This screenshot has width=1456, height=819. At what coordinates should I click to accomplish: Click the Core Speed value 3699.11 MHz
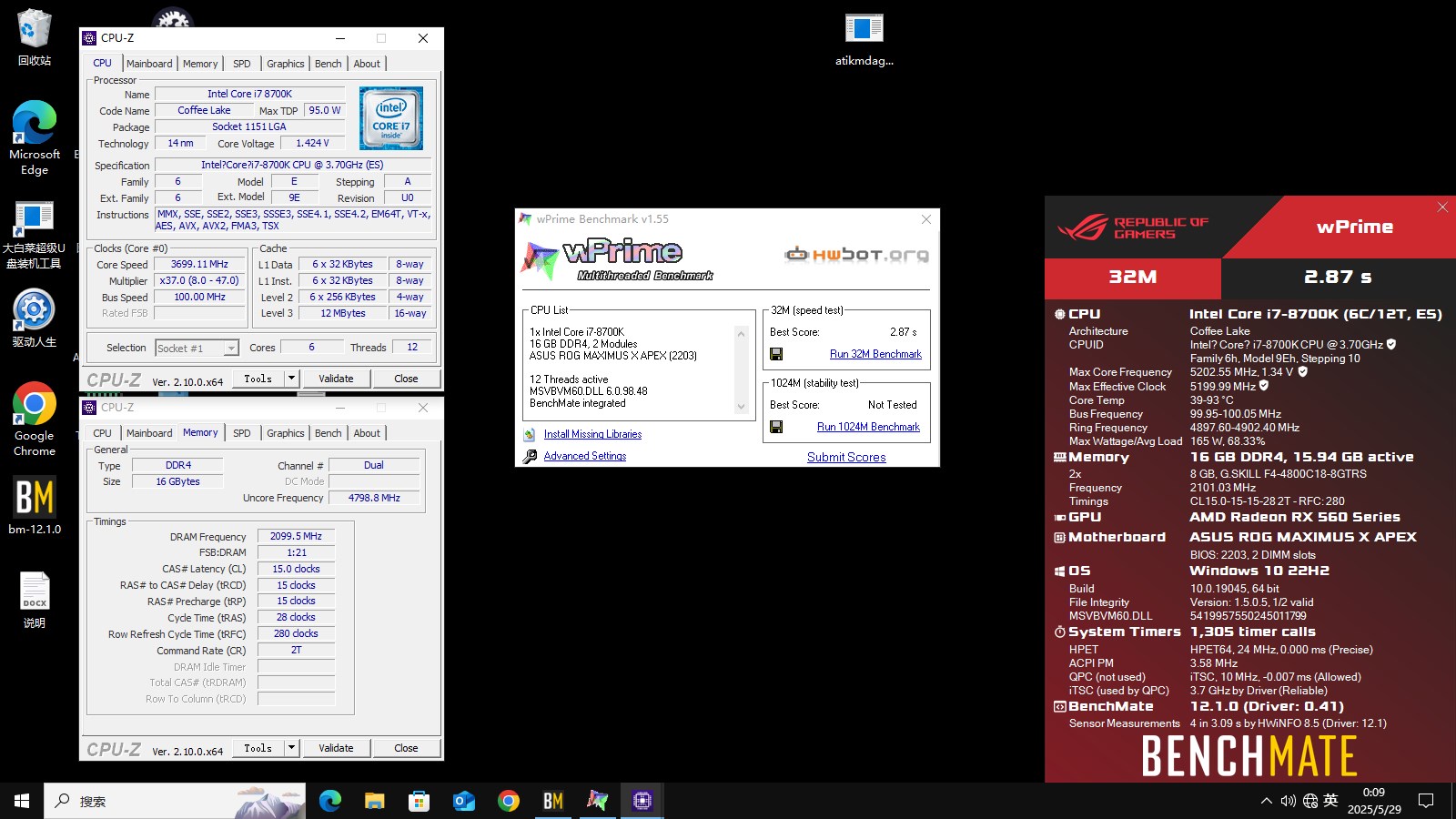pos(199,264)
